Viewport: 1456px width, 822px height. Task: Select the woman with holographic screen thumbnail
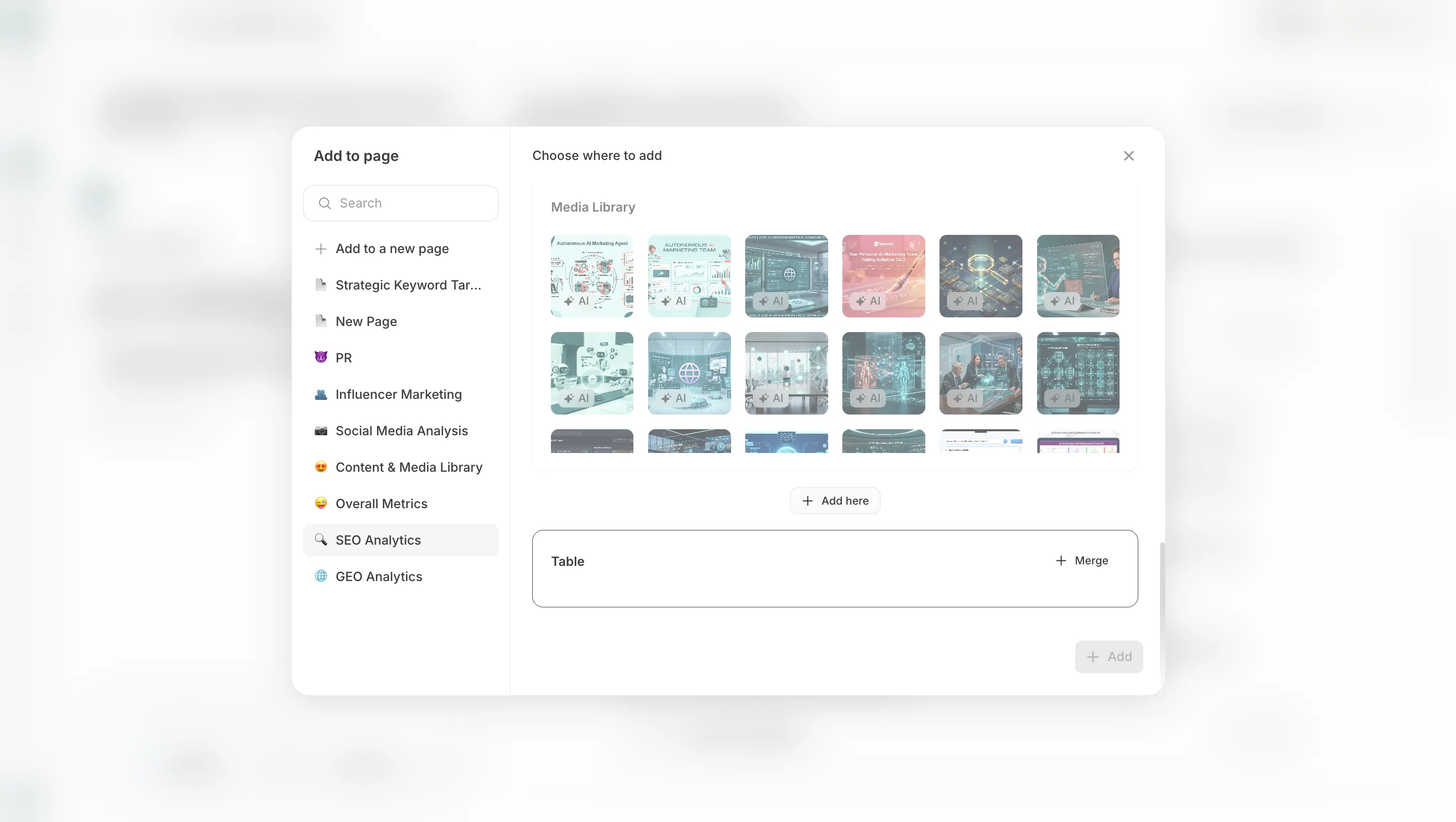[x=1078, y=276]
